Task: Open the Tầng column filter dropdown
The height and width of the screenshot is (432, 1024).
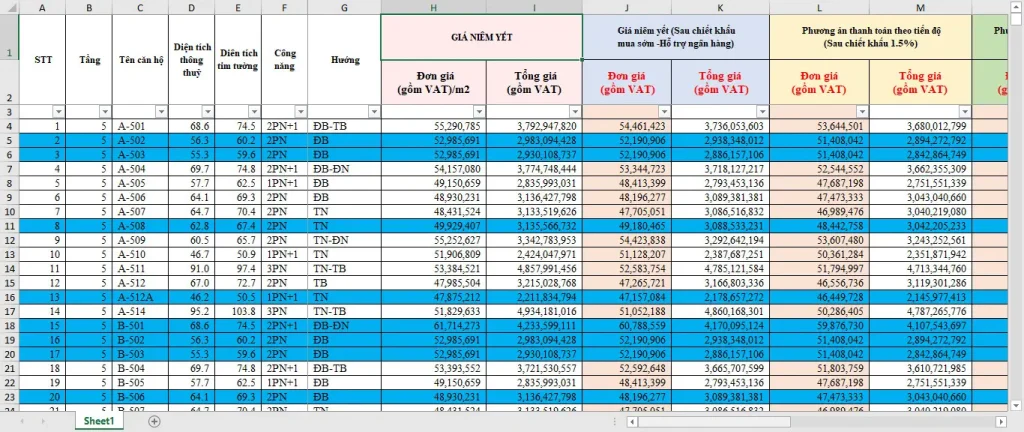Action: click(x=105, y=112)
